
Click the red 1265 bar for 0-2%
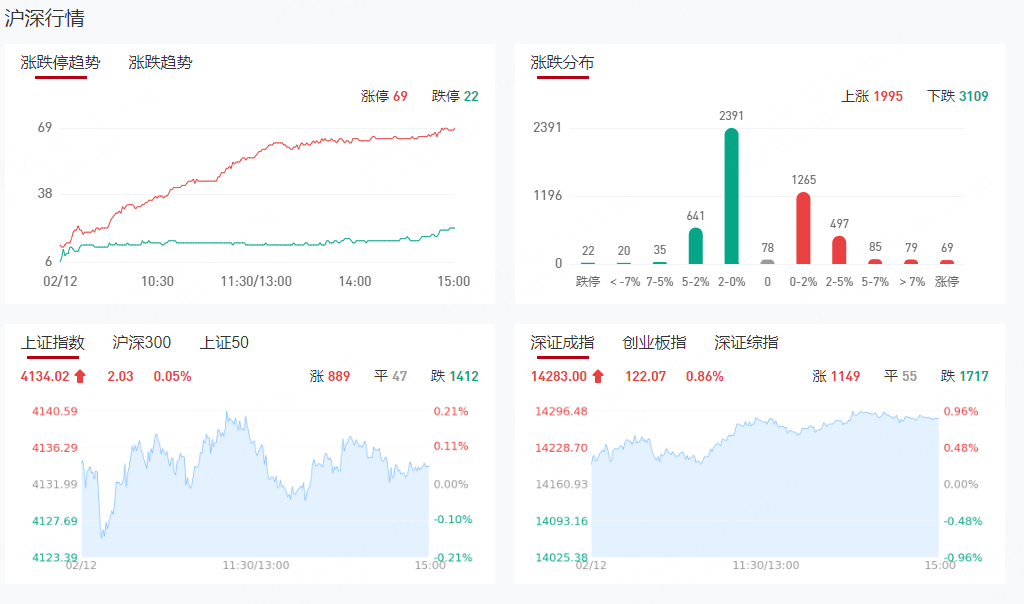click(803, 228)
